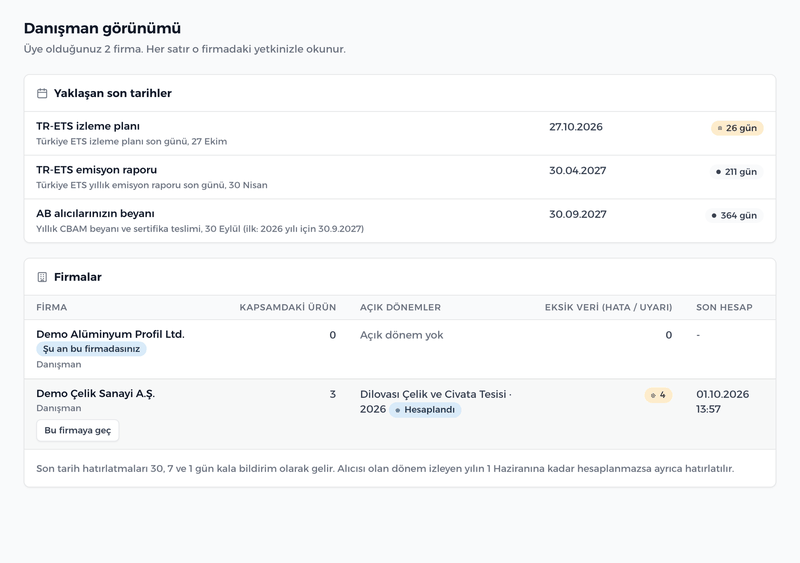Click the last calculation time 01.10.2026 13:57

point(722,402)
